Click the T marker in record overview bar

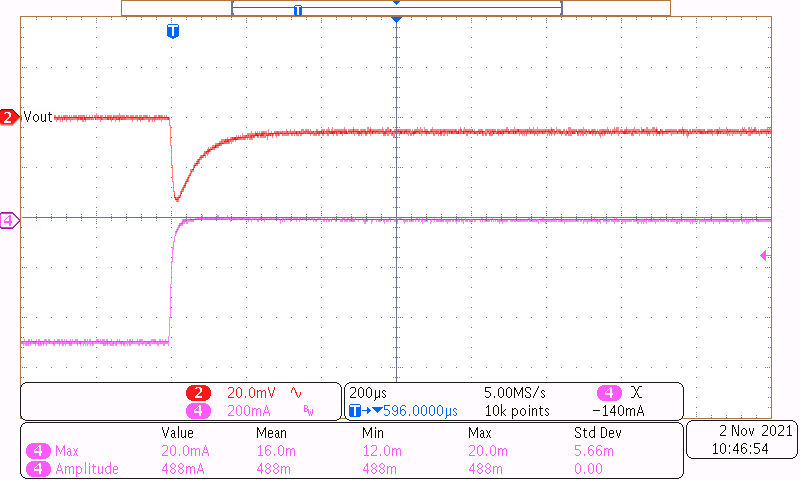pos(298,10)
